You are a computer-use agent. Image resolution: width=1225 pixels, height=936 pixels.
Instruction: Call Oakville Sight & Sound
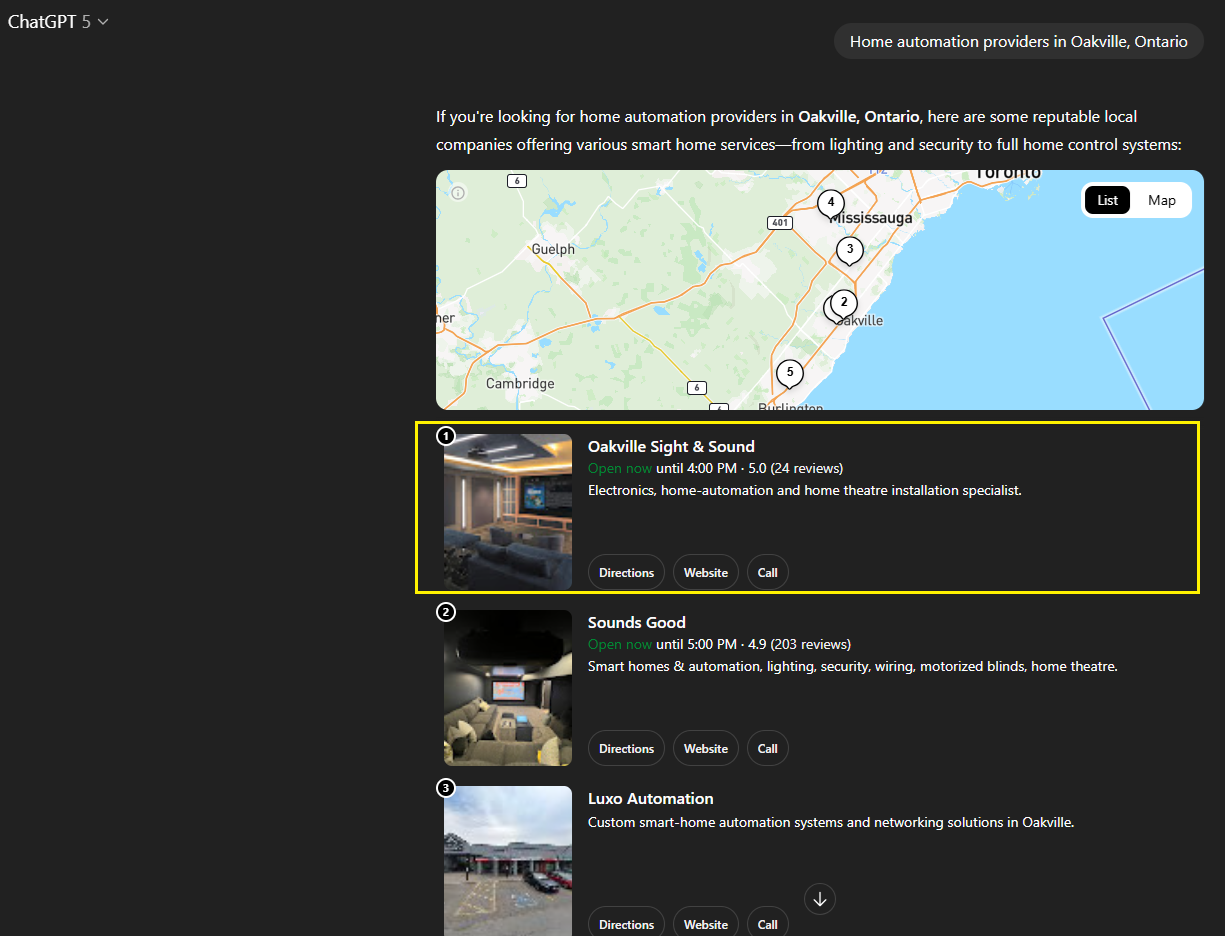pos(767,573)
